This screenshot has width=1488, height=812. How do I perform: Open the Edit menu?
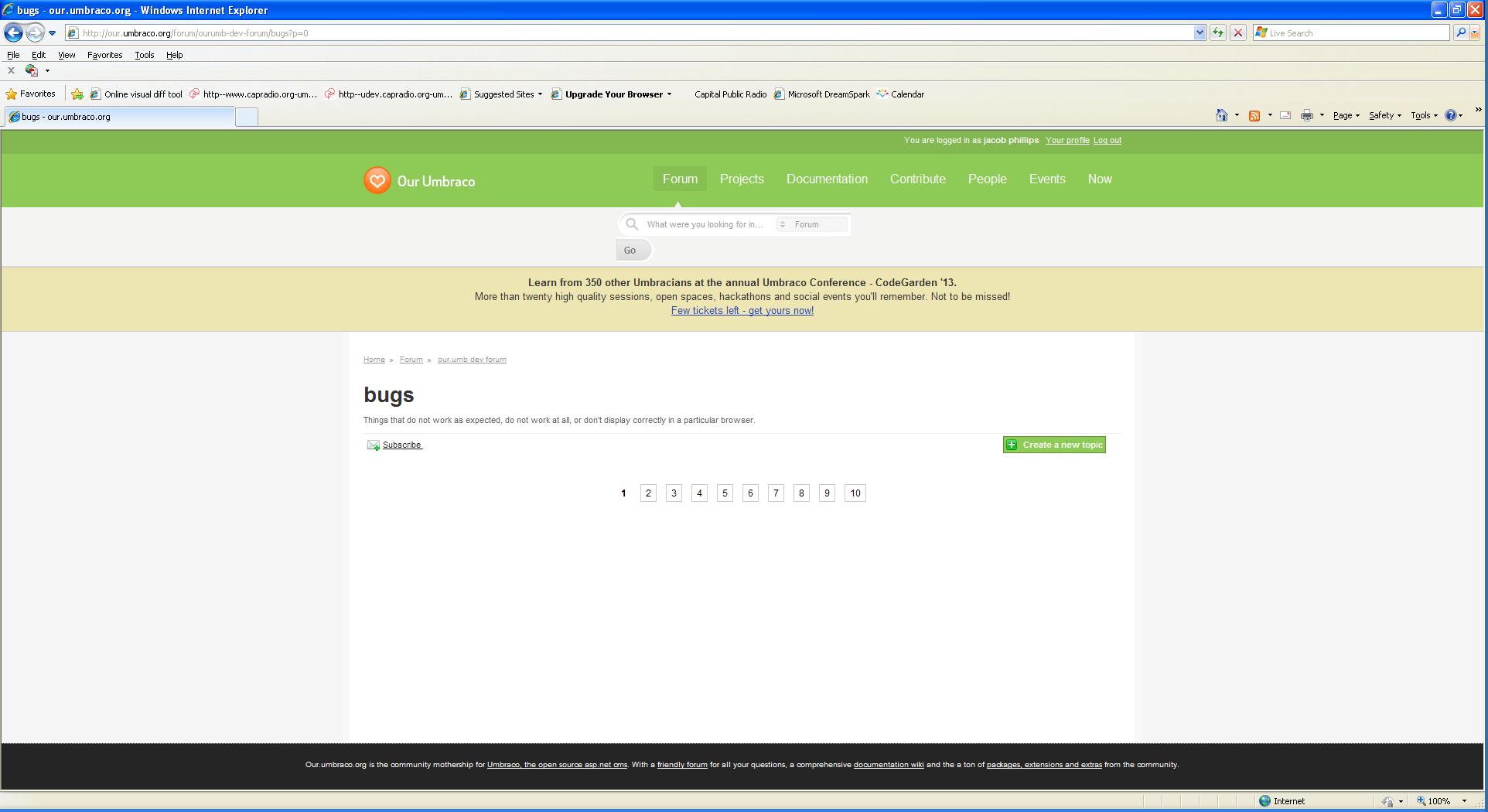point(39,55)
